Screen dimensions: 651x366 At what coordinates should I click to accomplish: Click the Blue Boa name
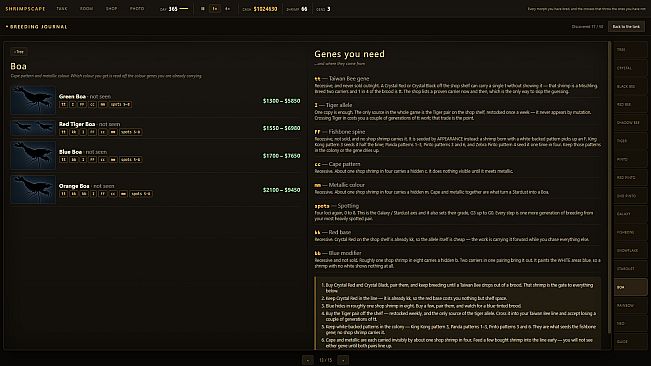[x=70, y=152]
